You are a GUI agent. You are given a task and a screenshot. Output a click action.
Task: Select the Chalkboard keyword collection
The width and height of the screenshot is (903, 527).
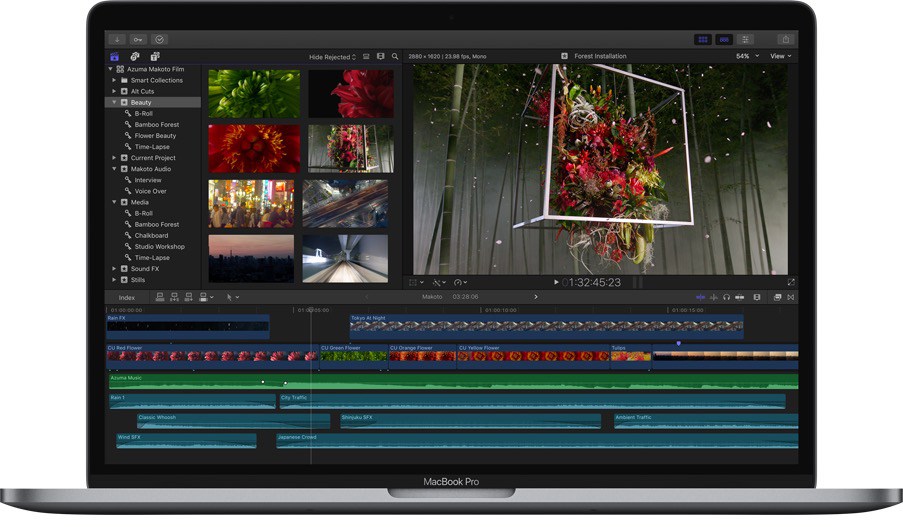151,236
